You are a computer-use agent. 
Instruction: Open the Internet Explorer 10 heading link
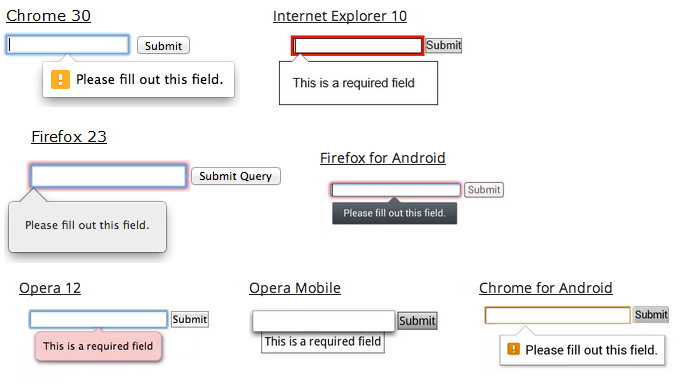[x=340, y=16]
